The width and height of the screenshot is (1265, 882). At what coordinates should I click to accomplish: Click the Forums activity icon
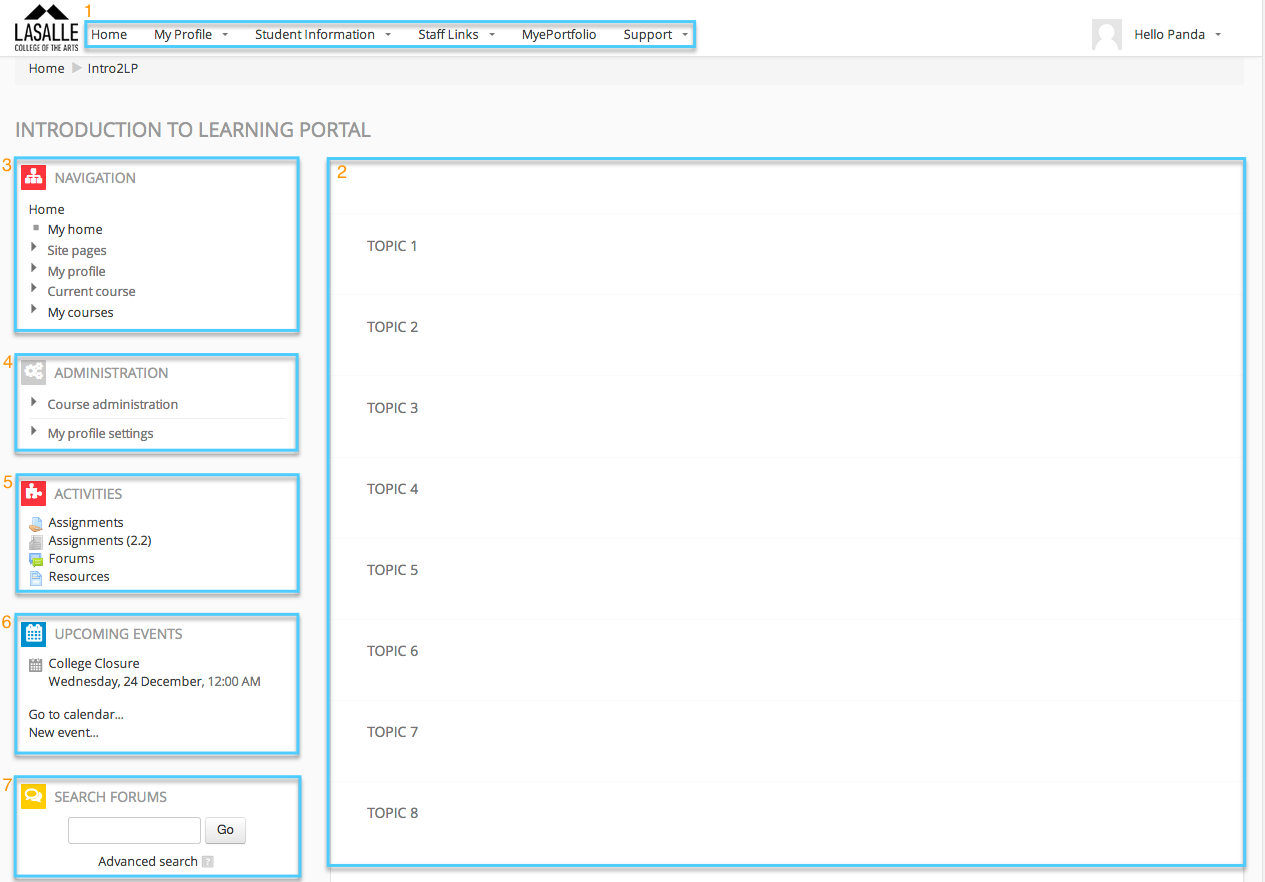pyautogui.click(x=36, y=559)
